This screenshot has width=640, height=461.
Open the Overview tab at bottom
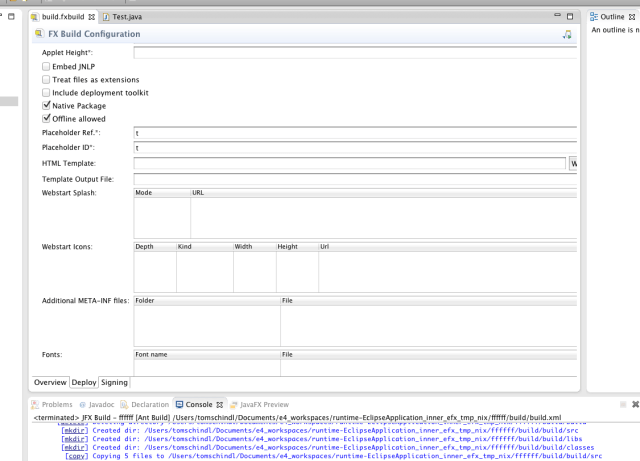50,382
